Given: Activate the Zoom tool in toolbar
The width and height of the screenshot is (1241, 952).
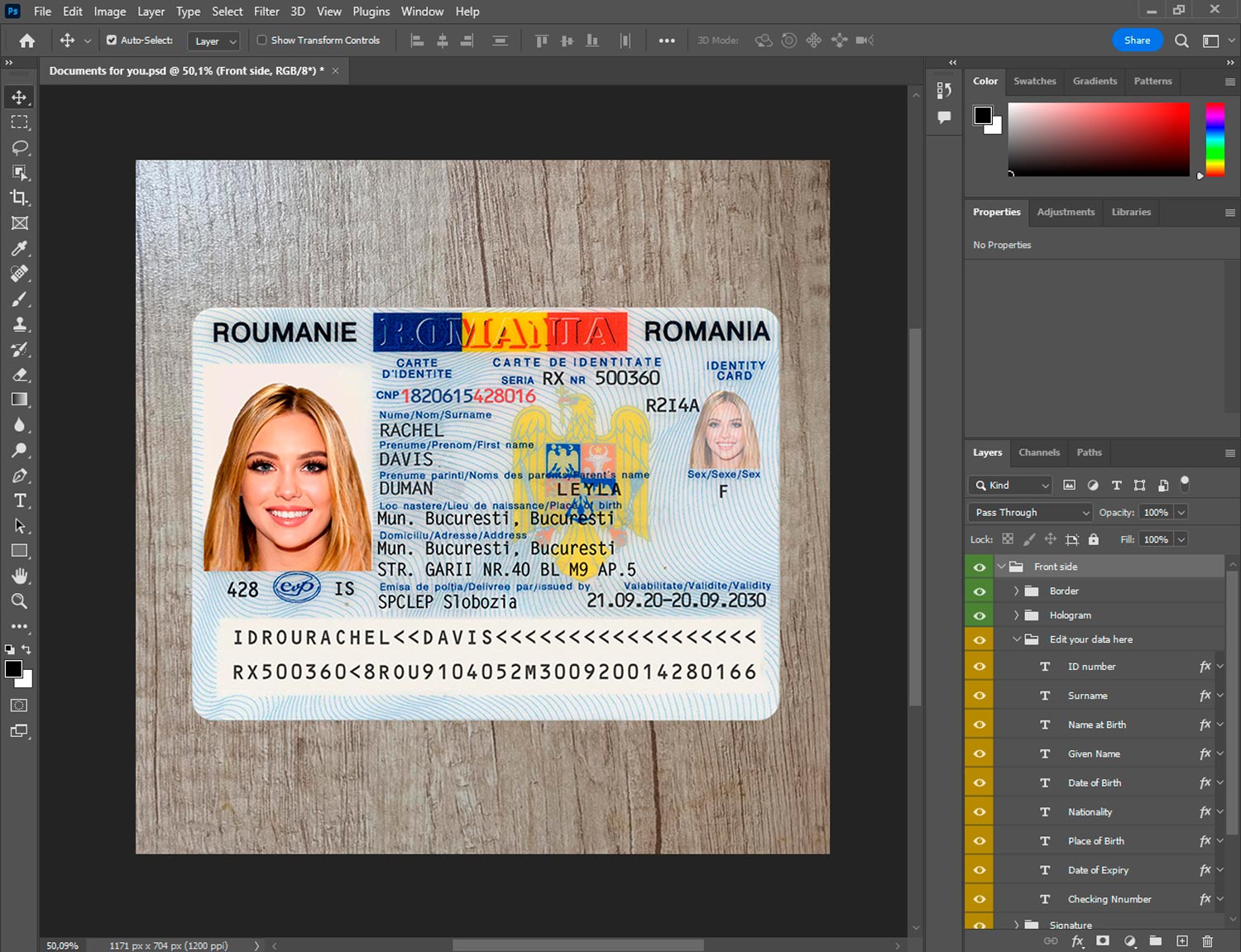Looking at the screenshot, I should click(x=19, y=601).
